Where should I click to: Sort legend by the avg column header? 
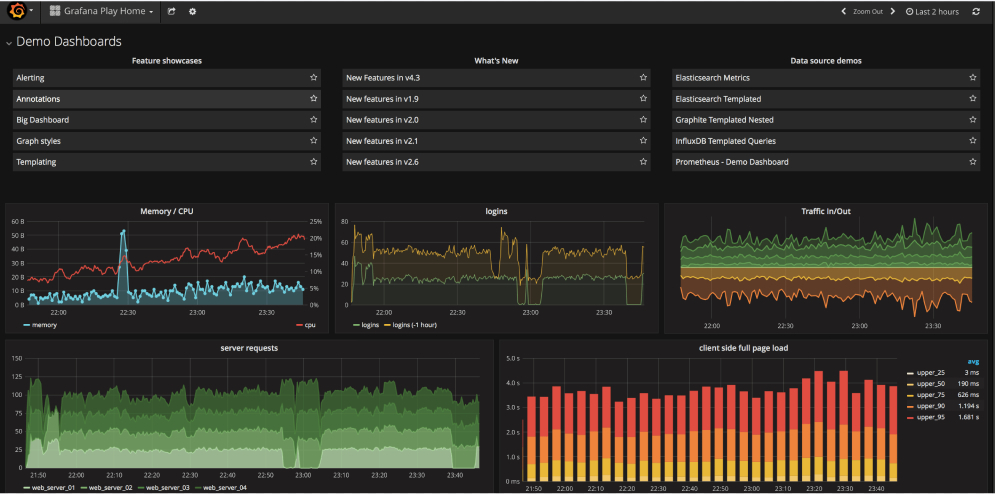click(x=972, y=361)
